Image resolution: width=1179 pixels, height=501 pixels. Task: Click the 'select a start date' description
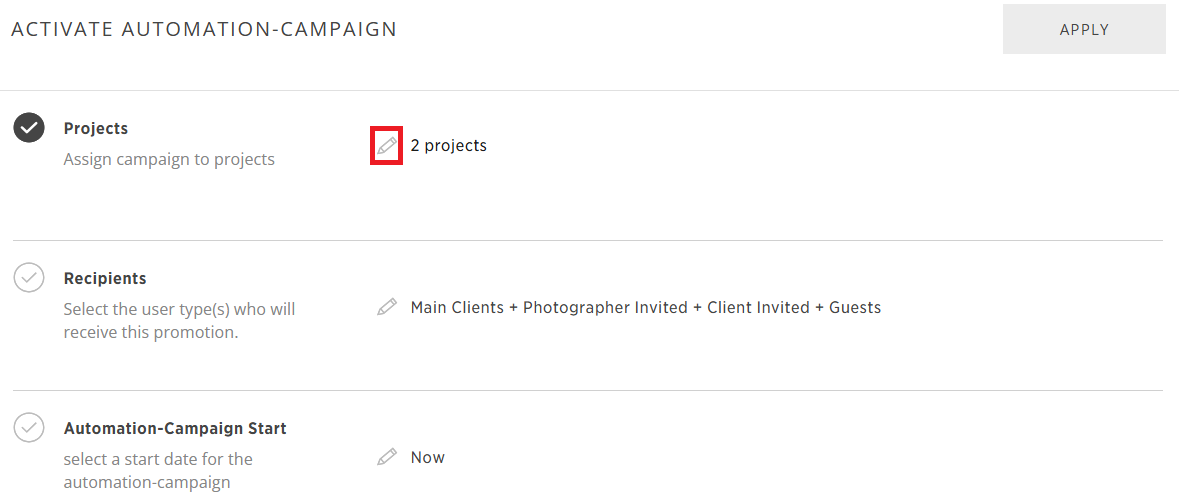(x=159, y=470)
